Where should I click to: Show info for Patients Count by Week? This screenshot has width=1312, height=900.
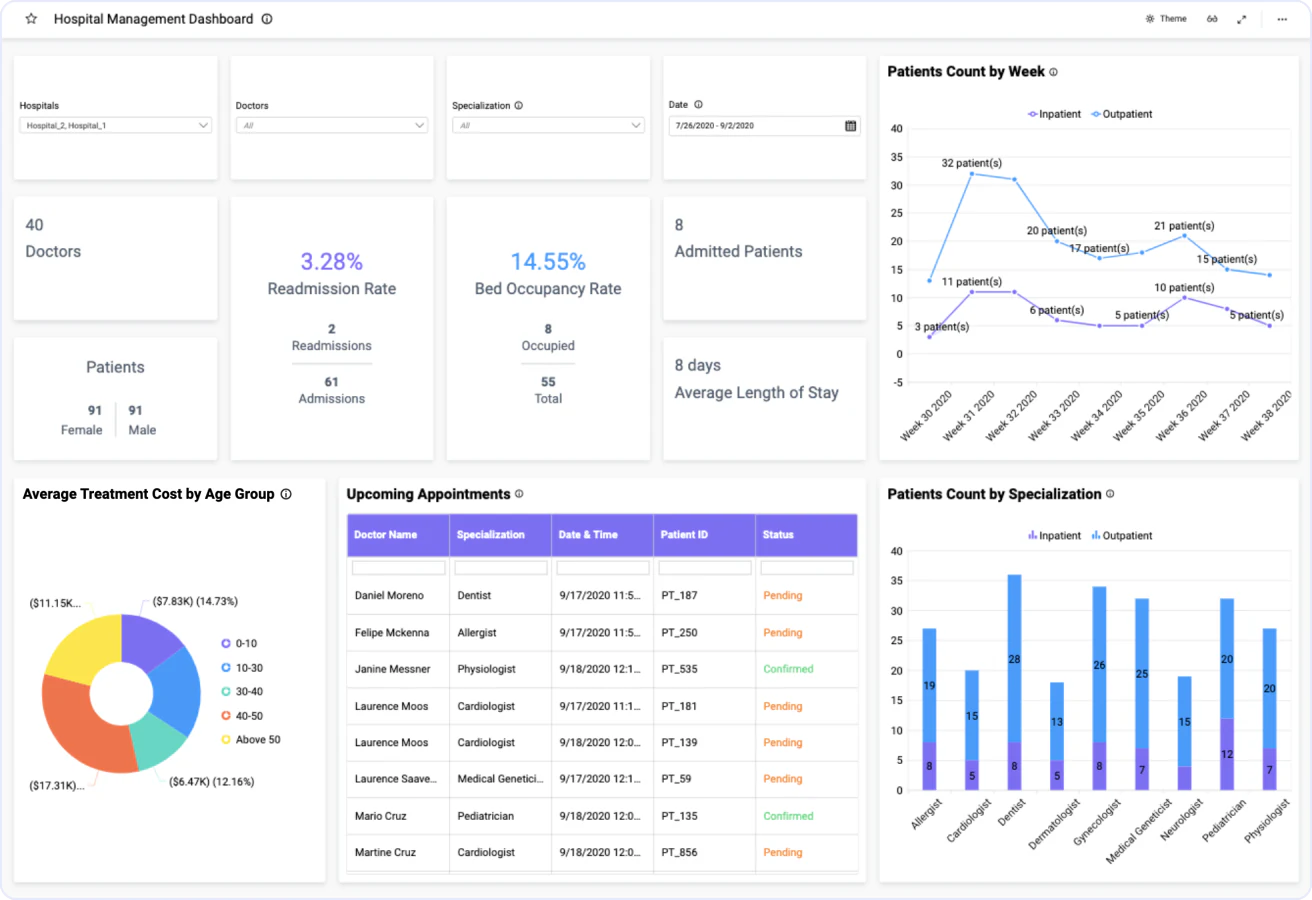[1053, 72]
